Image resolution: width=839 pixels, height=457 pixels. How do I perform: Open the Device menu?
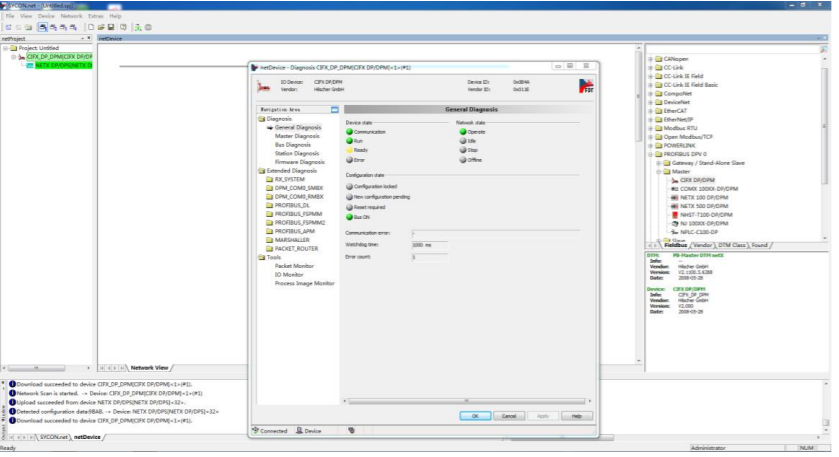46,17
